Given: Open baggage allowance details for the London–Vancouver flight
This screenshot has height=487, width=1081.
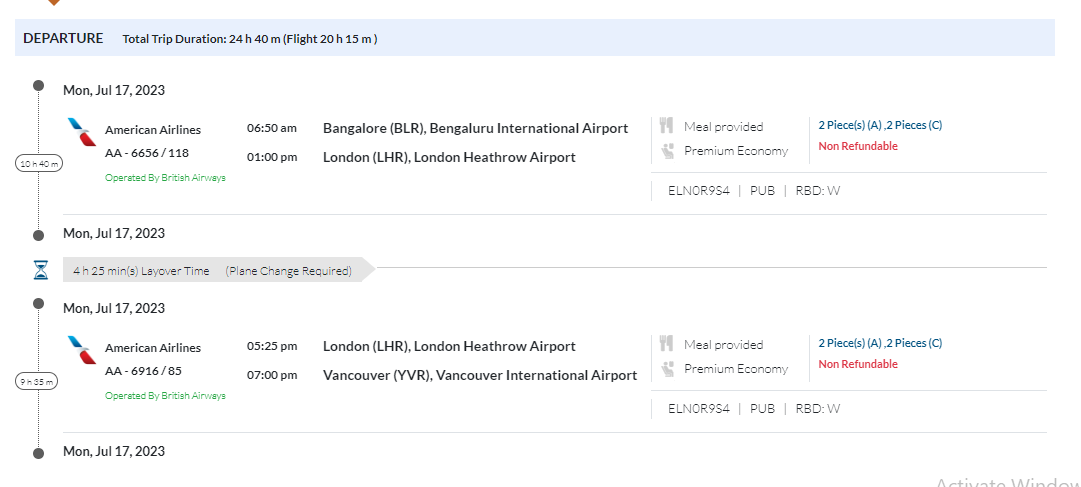Looking at the screenshot, I should [x=880, y=343].
